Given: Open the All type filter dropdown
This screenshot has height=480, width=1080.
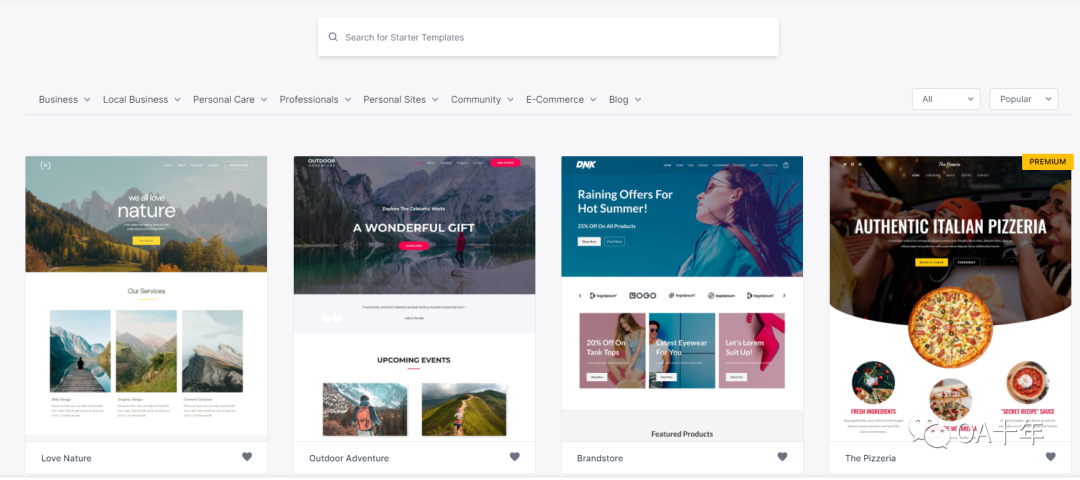Looking at the screenshot, I should pos(945,99).
